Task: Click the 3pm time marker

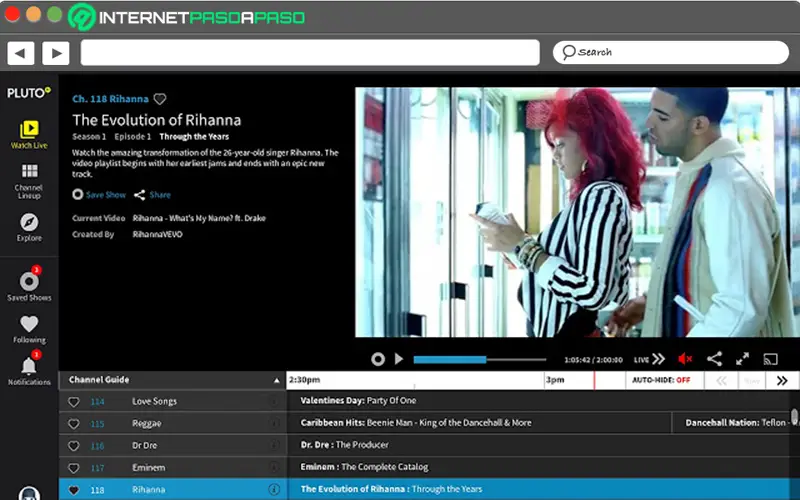Action: [x=555, y=380]
